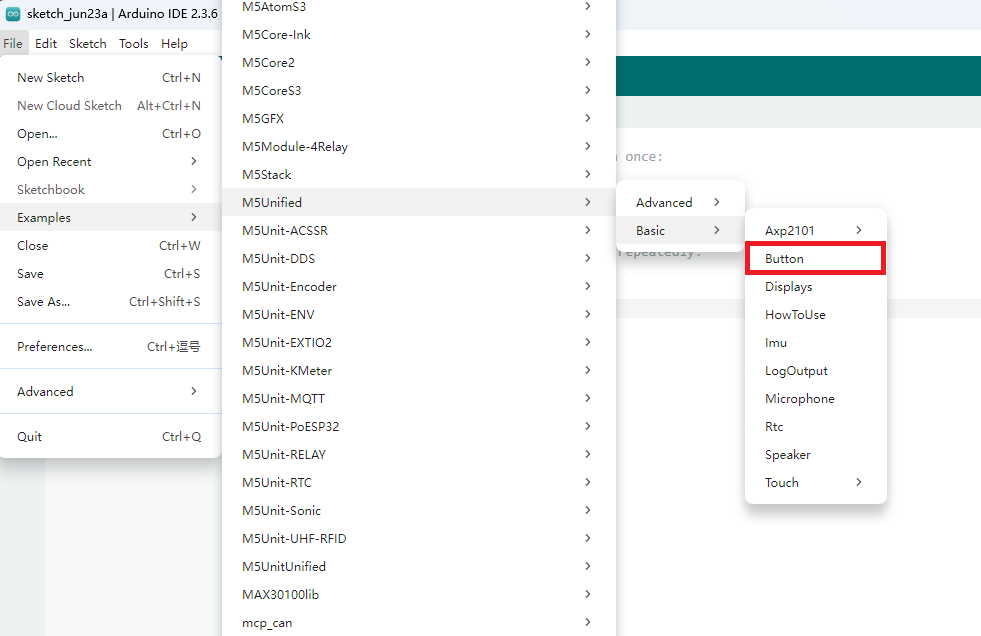Expand the M5Unit-RELAY examples
The width and height of the screenshot is (981, 636).
click(x=419, y=455)
